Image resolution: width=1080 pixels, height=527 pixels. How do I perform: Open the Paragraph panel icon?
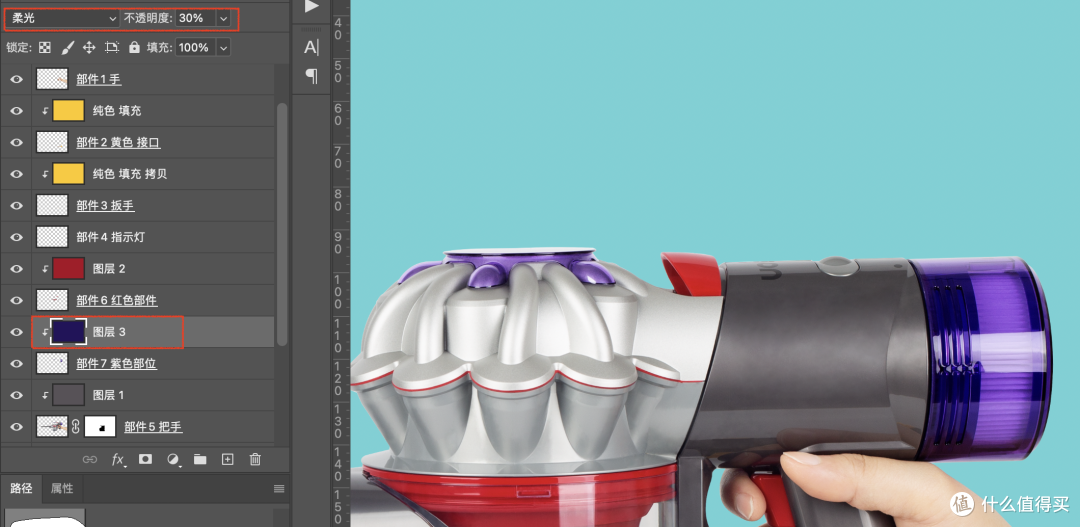(311, 76)
